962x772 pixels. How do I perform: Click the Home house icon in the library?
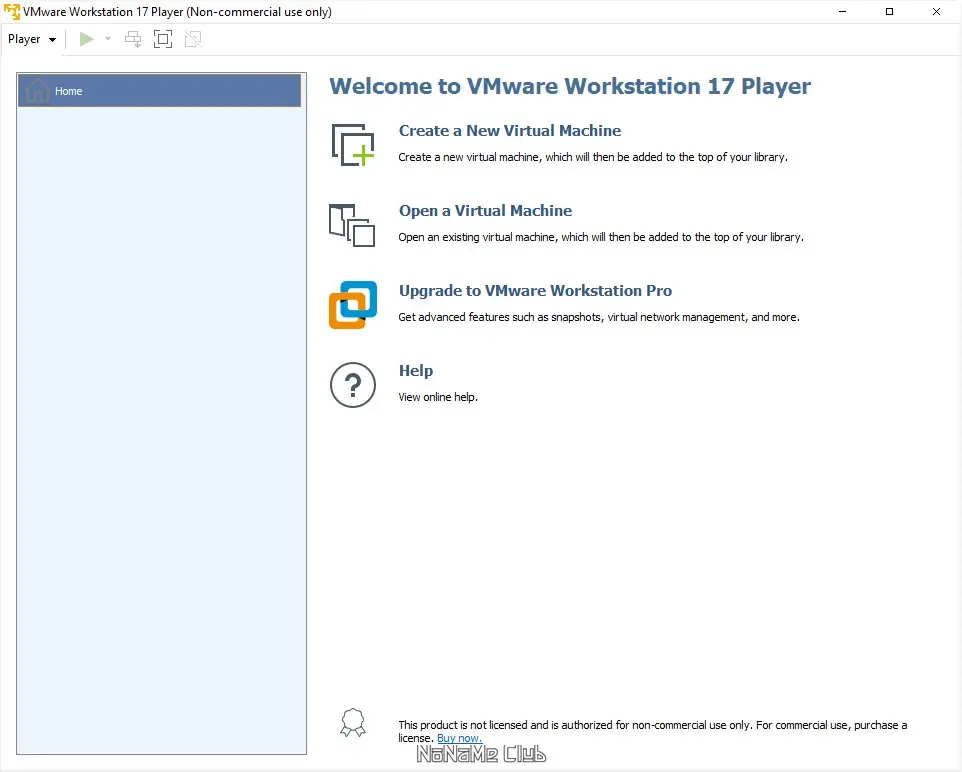click(37, 90)
